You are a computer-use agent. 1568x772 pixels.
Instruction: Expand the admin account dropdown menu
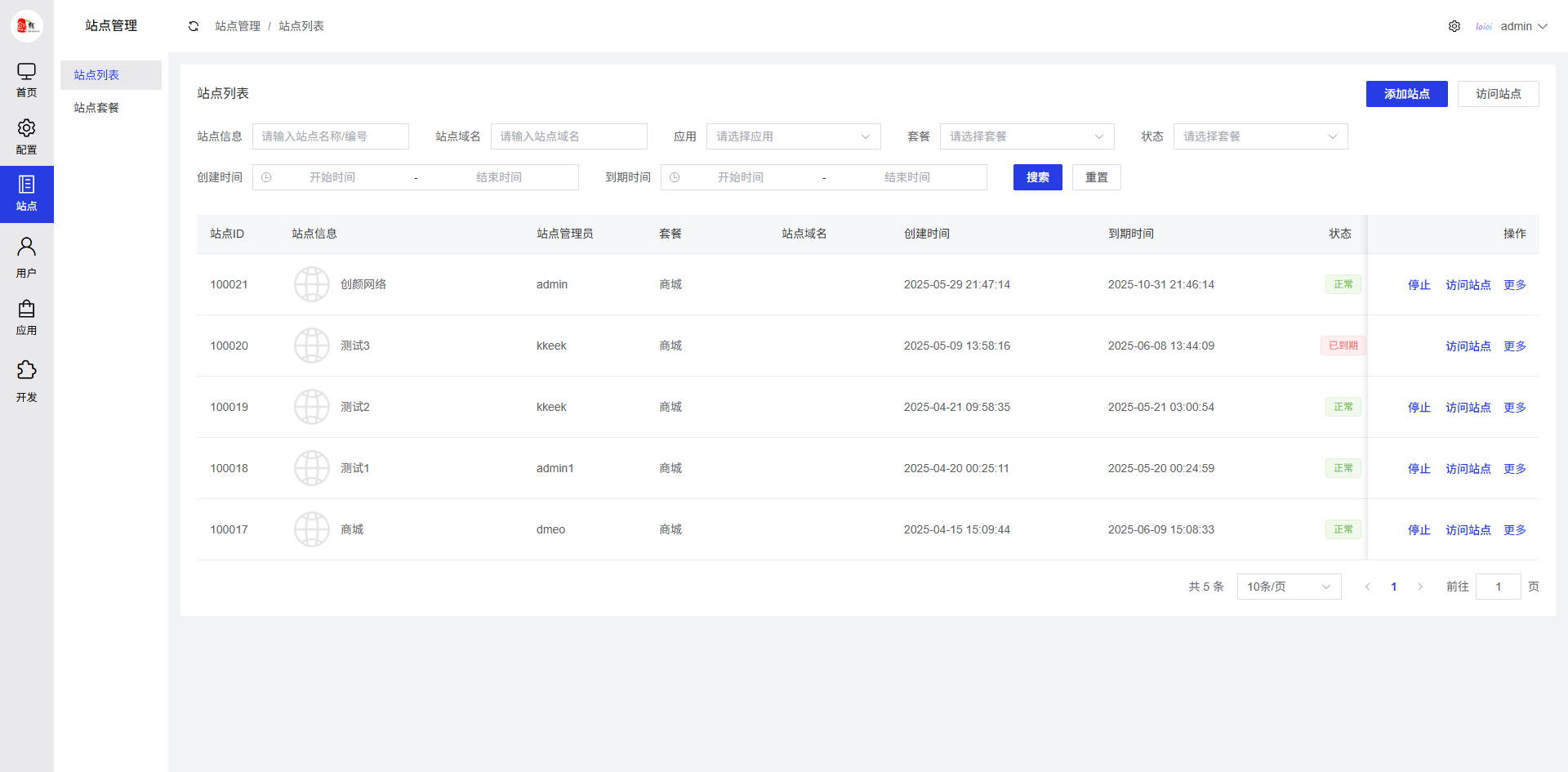[x=1524, y=25]
